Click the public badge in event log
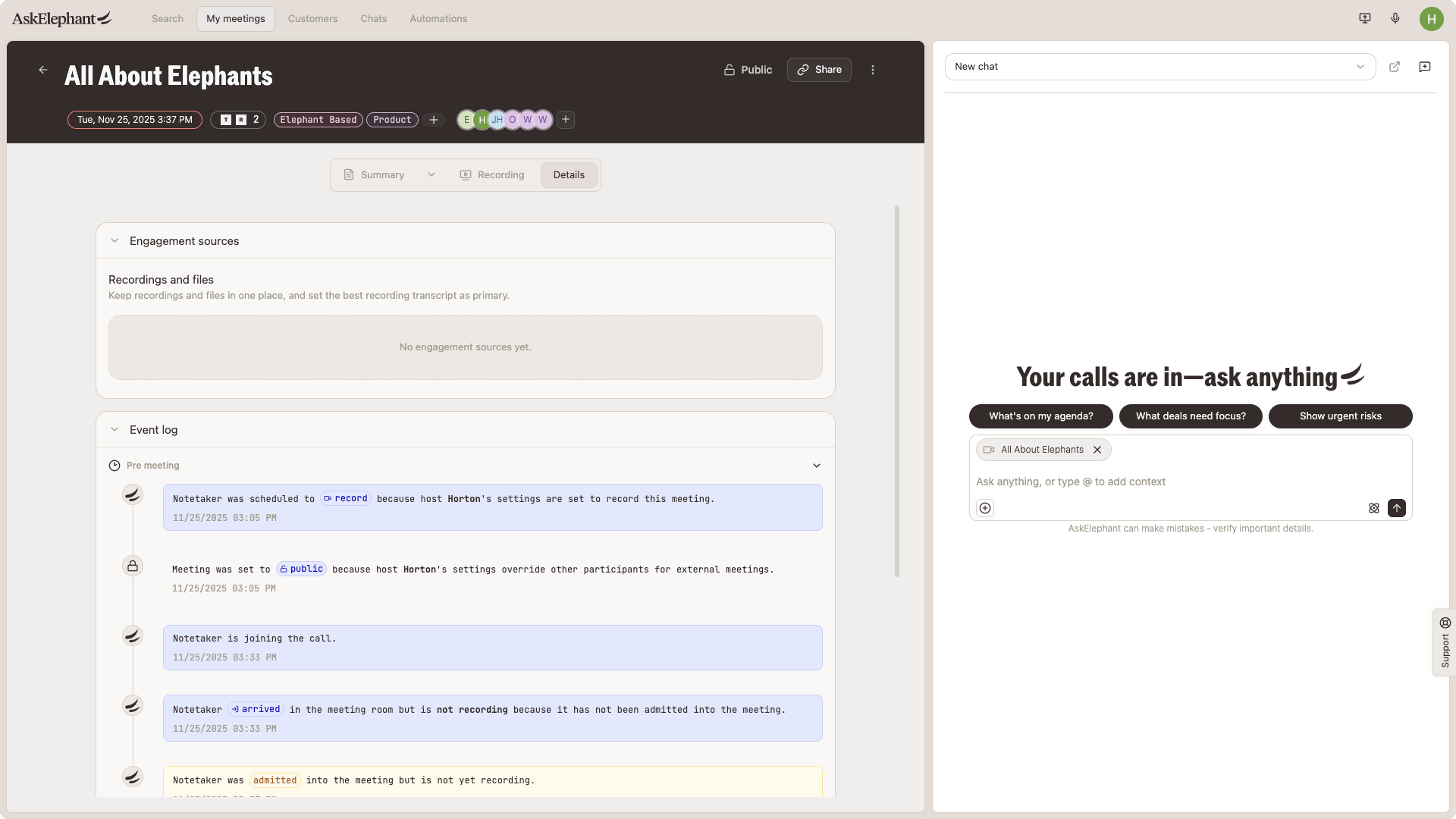The height and width of the screenshot is (819, 1456). 301,569
